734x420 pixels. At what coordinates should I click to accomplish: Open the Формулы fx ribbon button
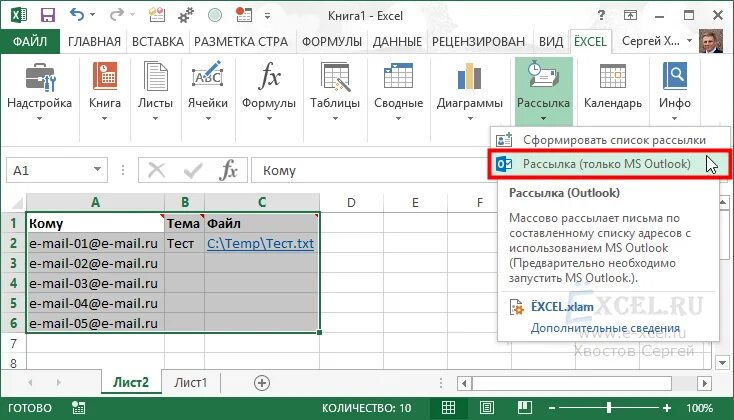coord(269,91)
